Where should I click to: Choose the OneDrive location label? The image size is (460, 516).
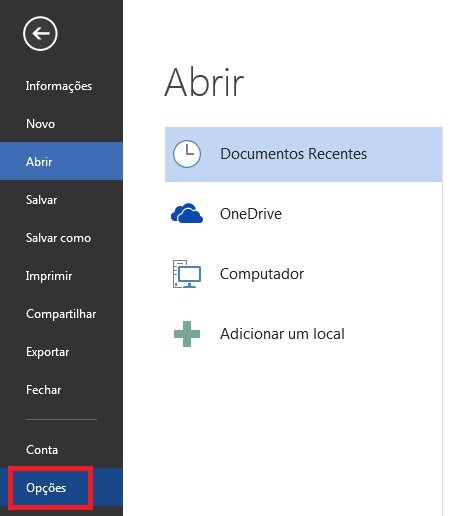[x=251, y=214]
